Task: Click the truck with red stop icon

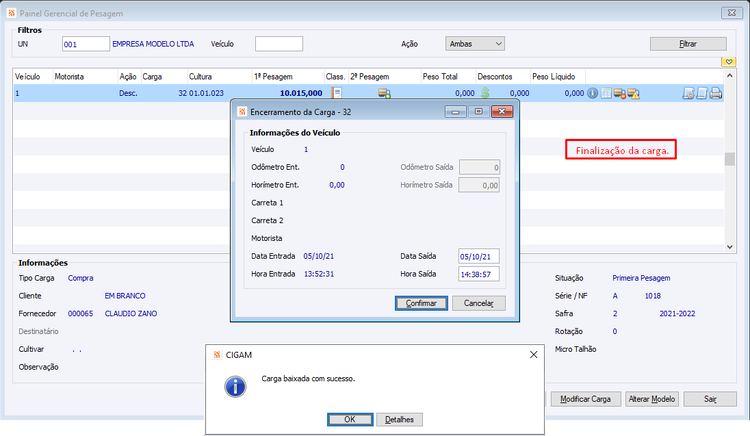Action: [x=620, y=93]
